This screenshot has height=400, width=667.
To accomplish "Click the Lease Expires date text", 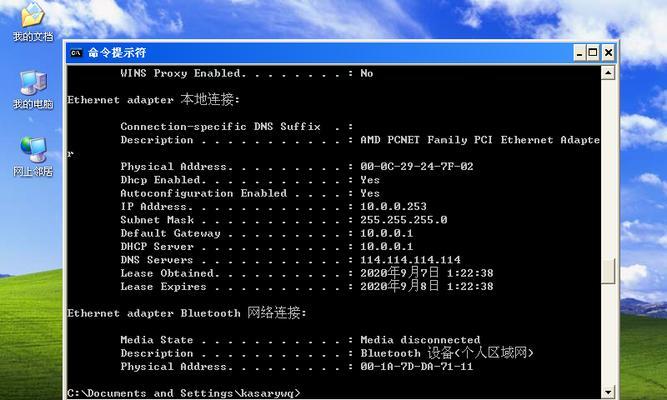I will (x=427, y=286).
